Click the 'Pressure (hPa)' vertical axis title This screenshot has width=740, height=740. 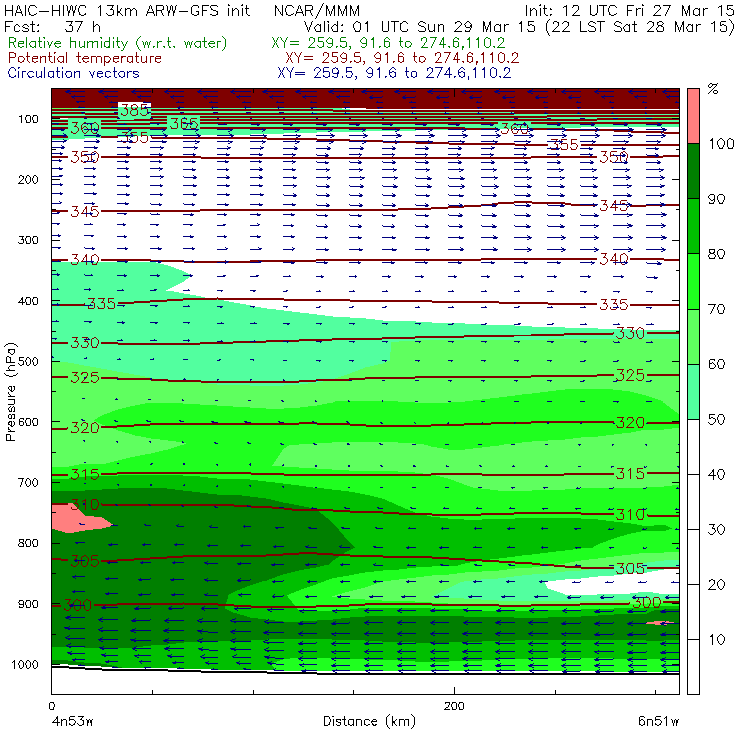point(11,392)
